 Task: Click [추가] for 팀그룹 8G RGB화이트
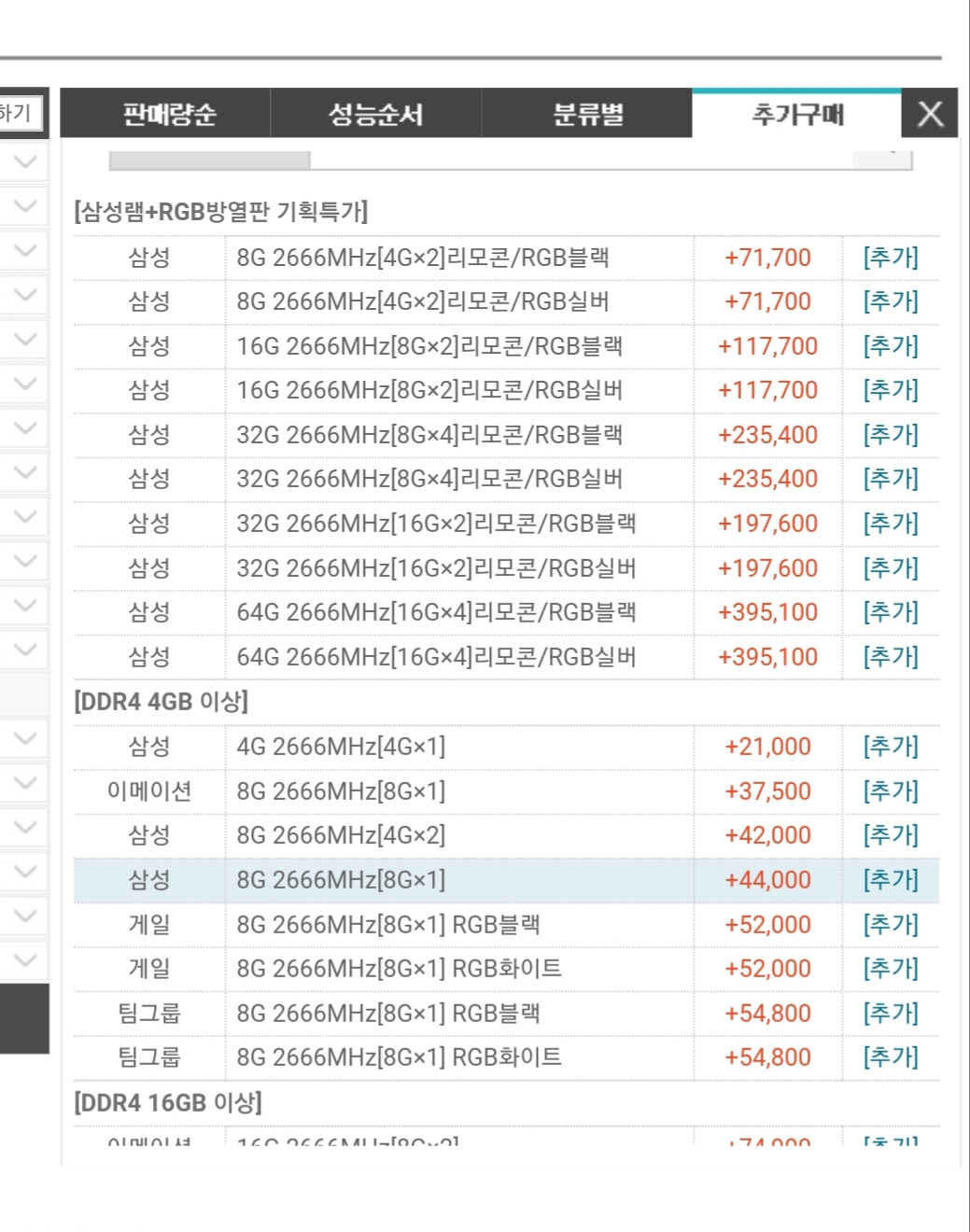pos(891,1057)
